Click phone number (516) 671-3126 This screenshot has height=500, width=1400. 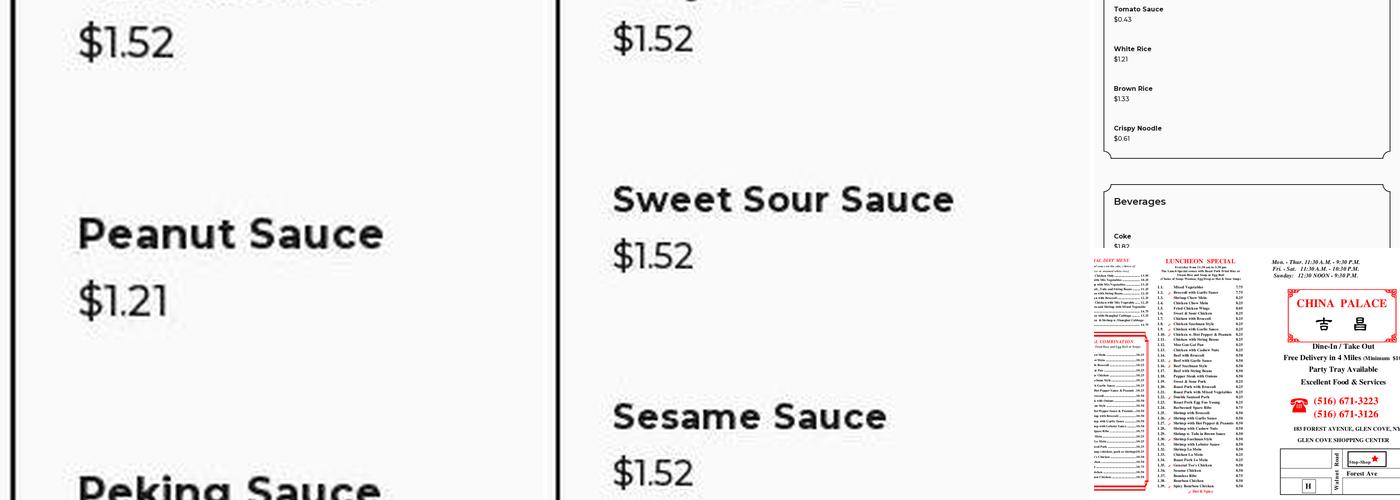pyautogui.click(x=1345, y=414)
